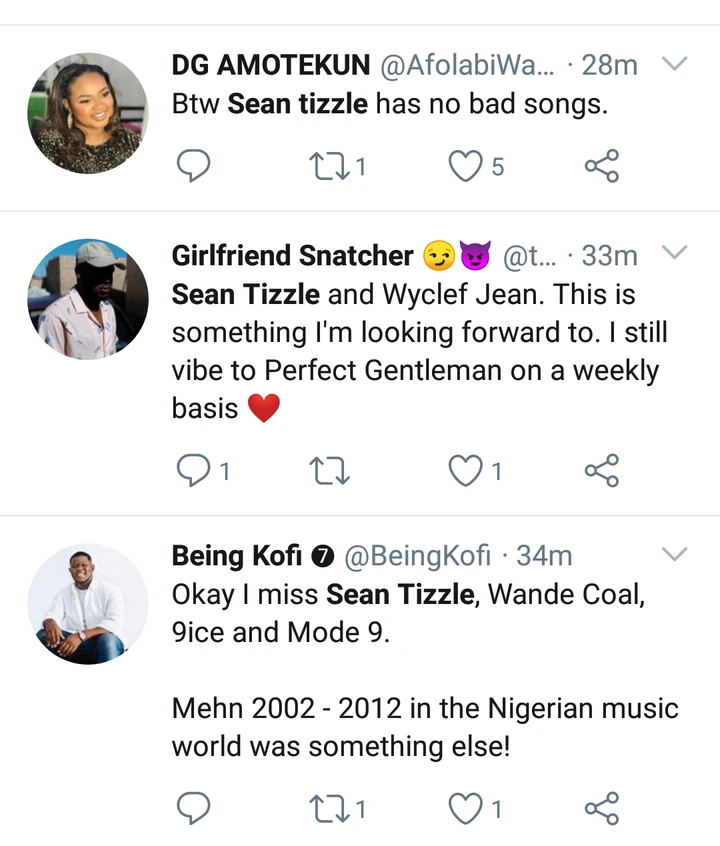Expand menu chevron on Girlfriend Snatcher's tweet

click(x=675, y=253)
